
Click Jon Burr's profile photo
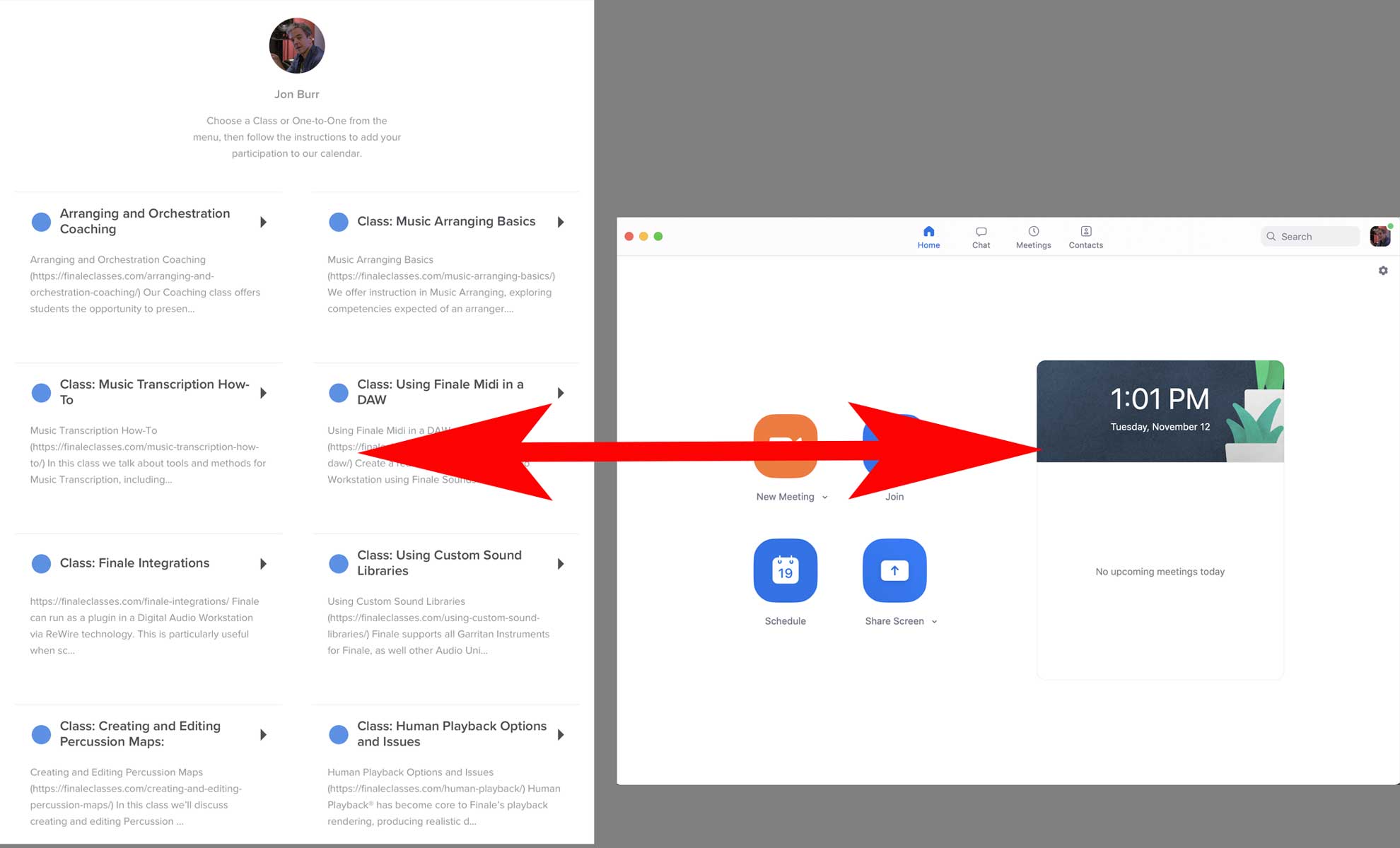[296, 45]
